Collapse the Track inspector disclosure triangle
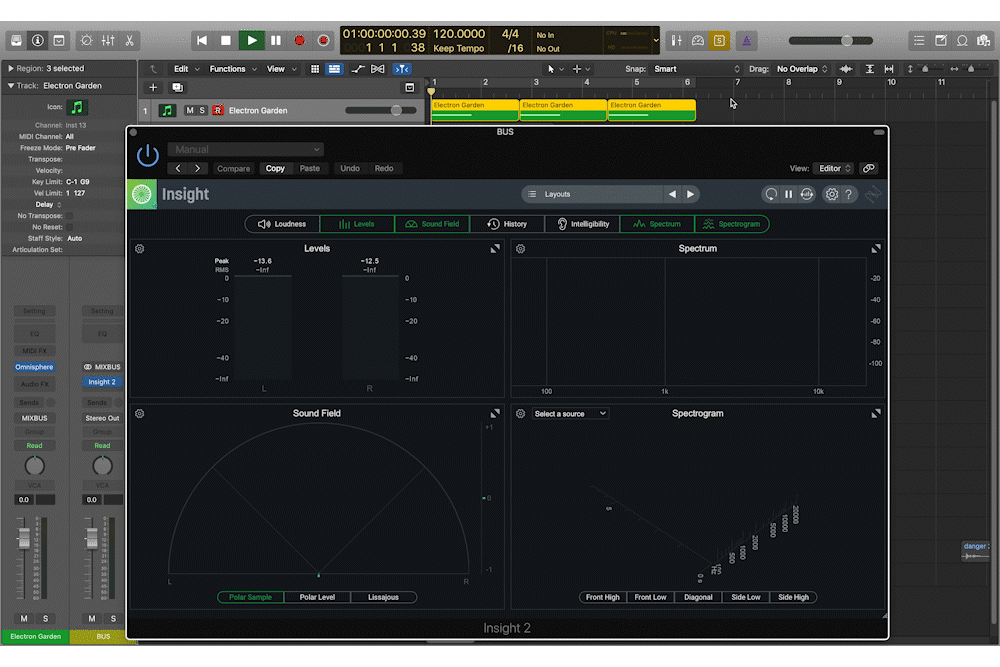This screenshot has width=1000, height=667. pyautogui.click(x=10, y=85)
